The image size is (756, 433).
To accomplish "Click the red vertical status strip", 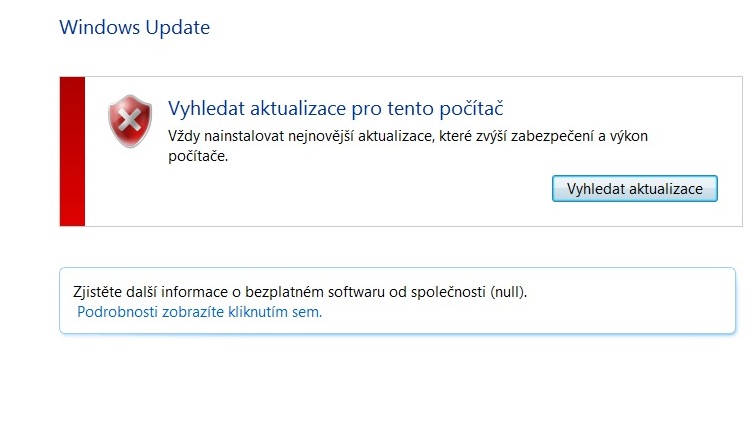I will pos(72,151).
